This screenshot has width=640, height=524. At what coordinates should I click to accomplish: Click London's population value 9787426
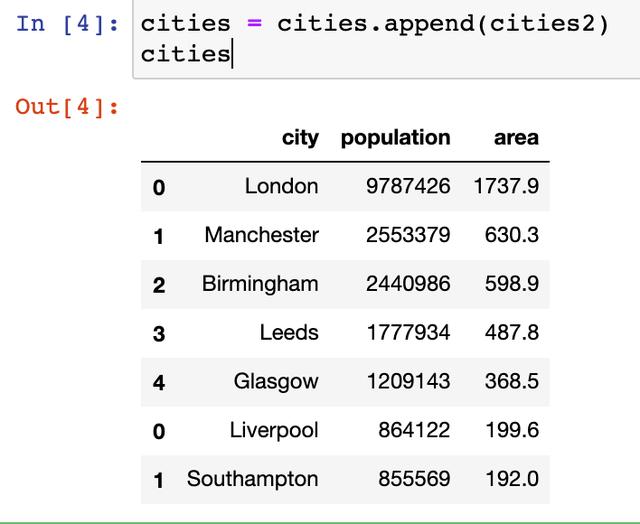(x=408, y=187)
